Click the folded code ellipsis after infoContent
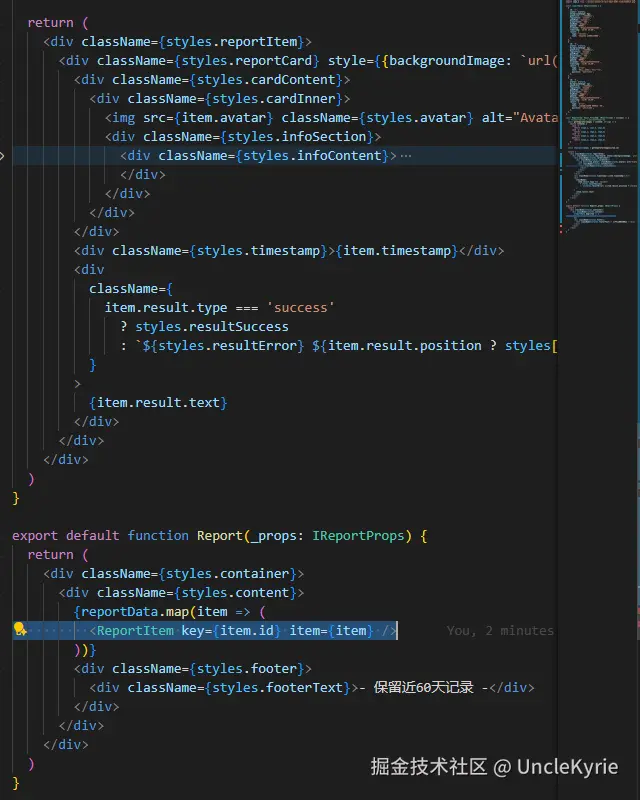The width and height of the screenshot is (640, 800). (x=406, y=156)
